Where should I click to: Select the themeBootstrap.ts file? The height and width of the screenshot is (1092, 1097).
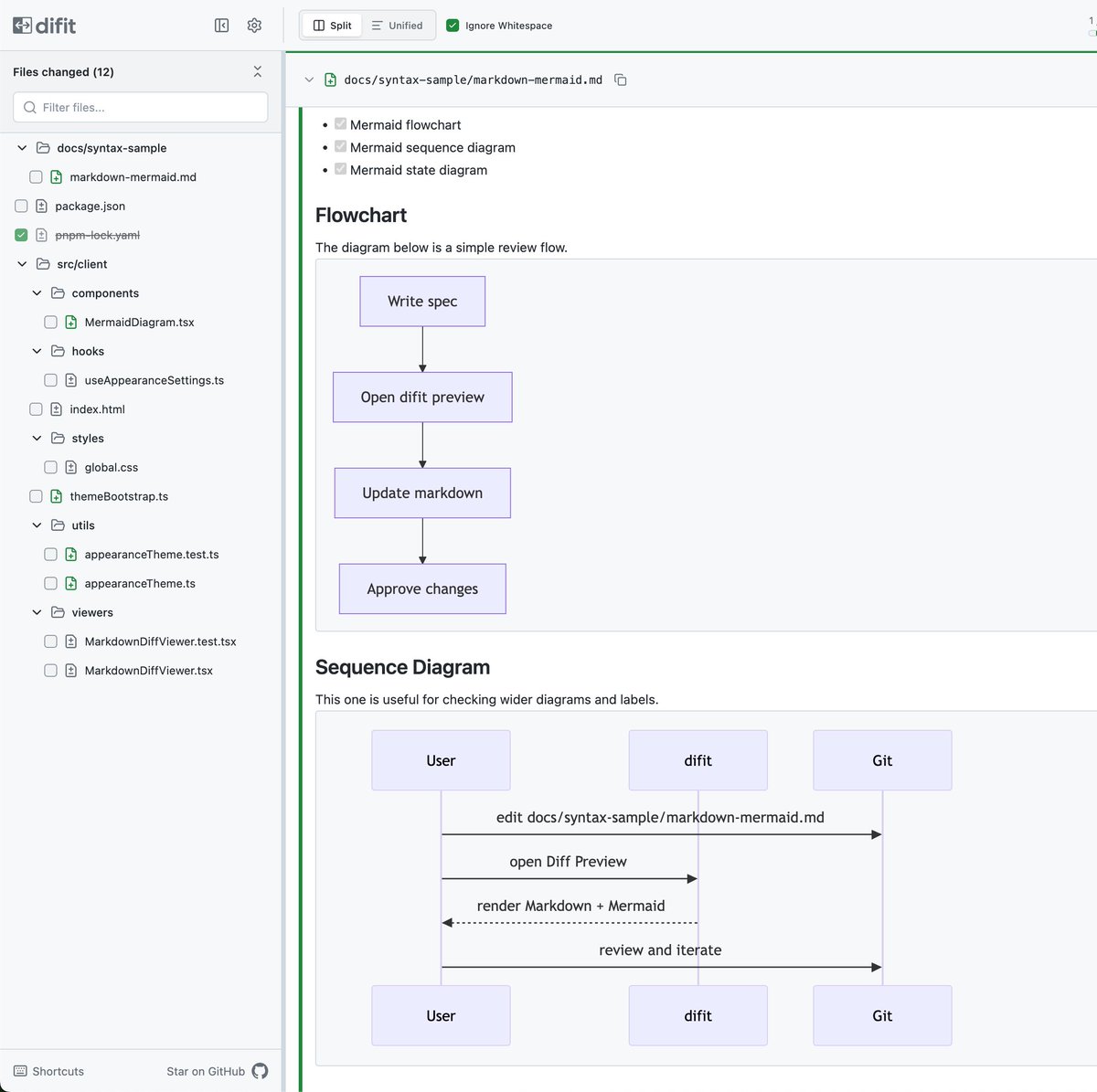[x=119, y=496]
